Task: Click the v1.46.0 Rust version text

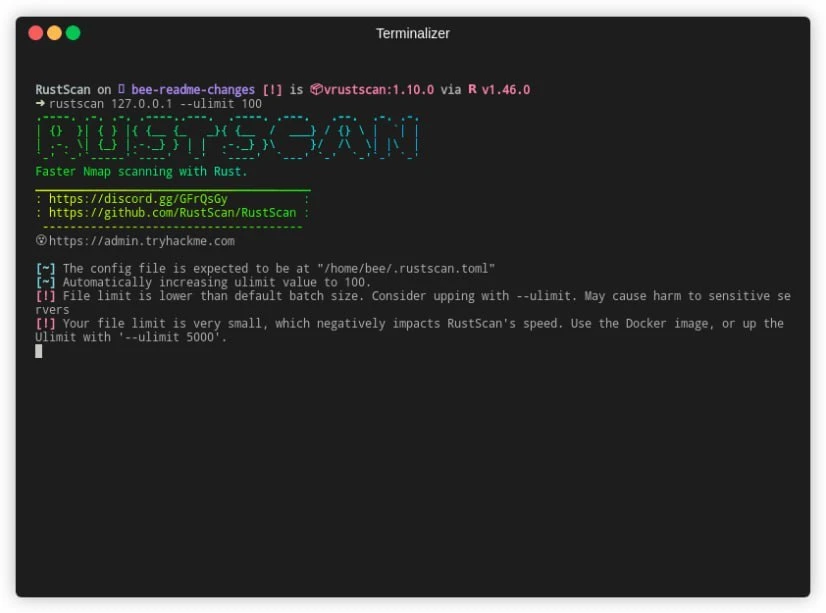Action: (506, 90)
